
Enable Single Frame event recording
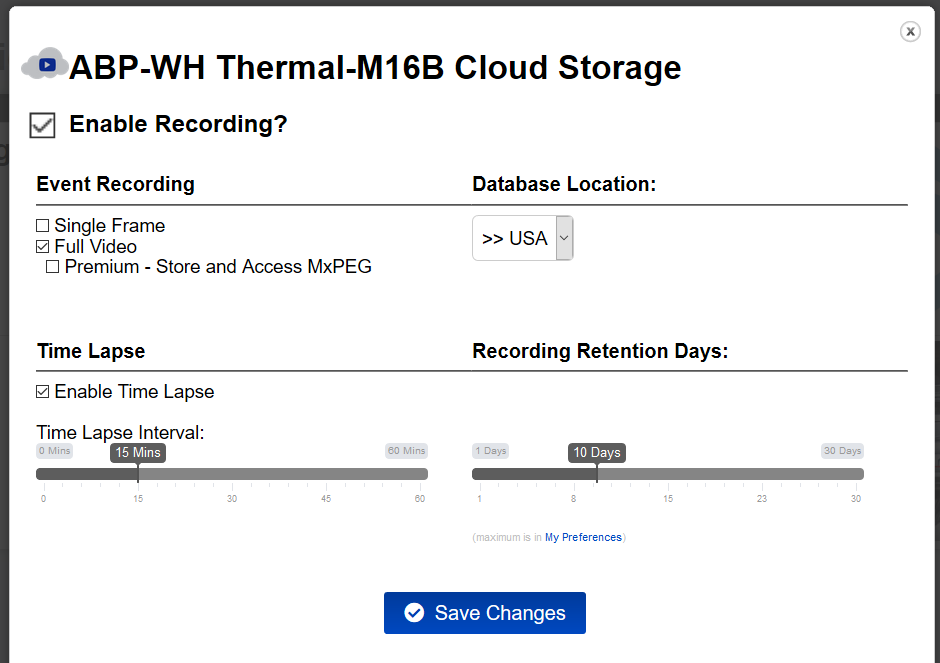(43, 226)
